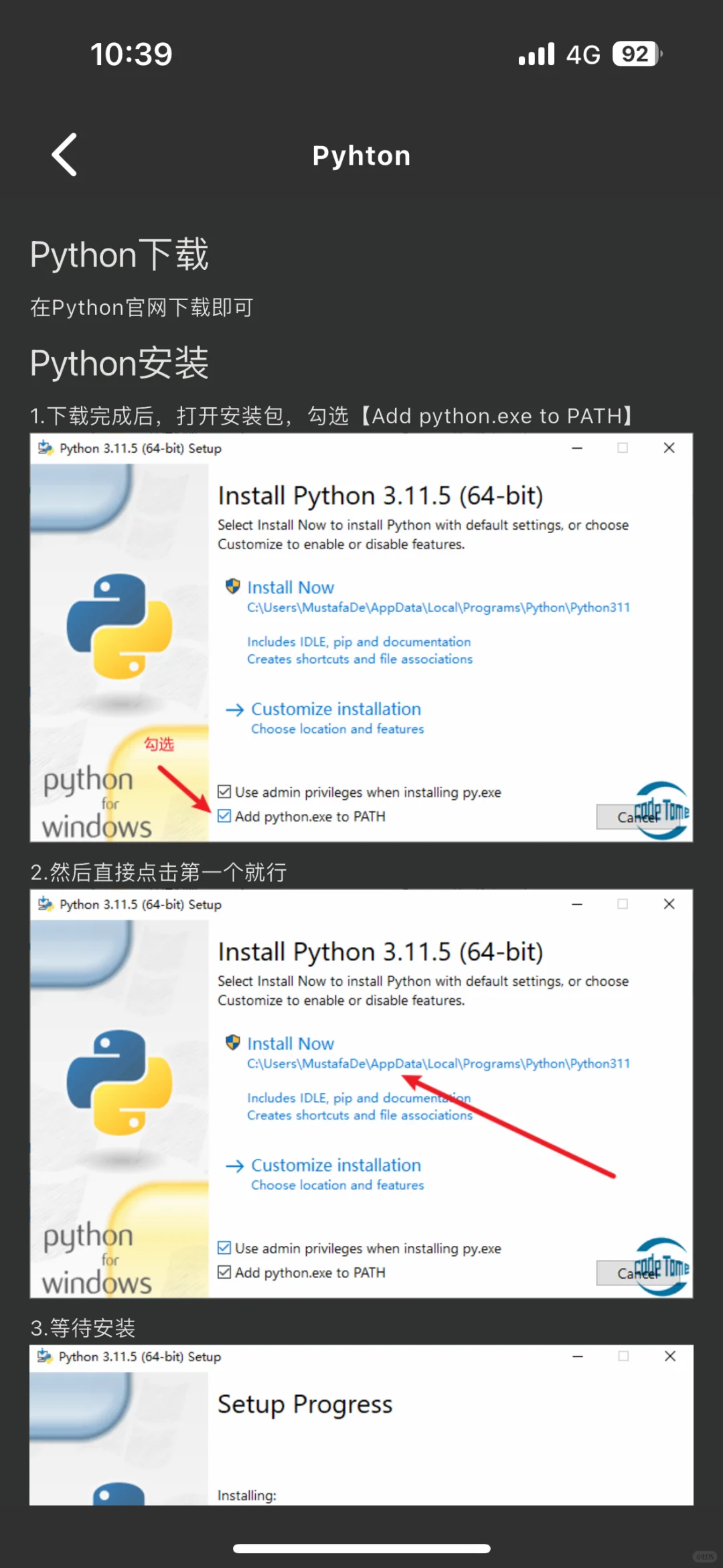Tap the '在Python官网下载即可' line

141,307
